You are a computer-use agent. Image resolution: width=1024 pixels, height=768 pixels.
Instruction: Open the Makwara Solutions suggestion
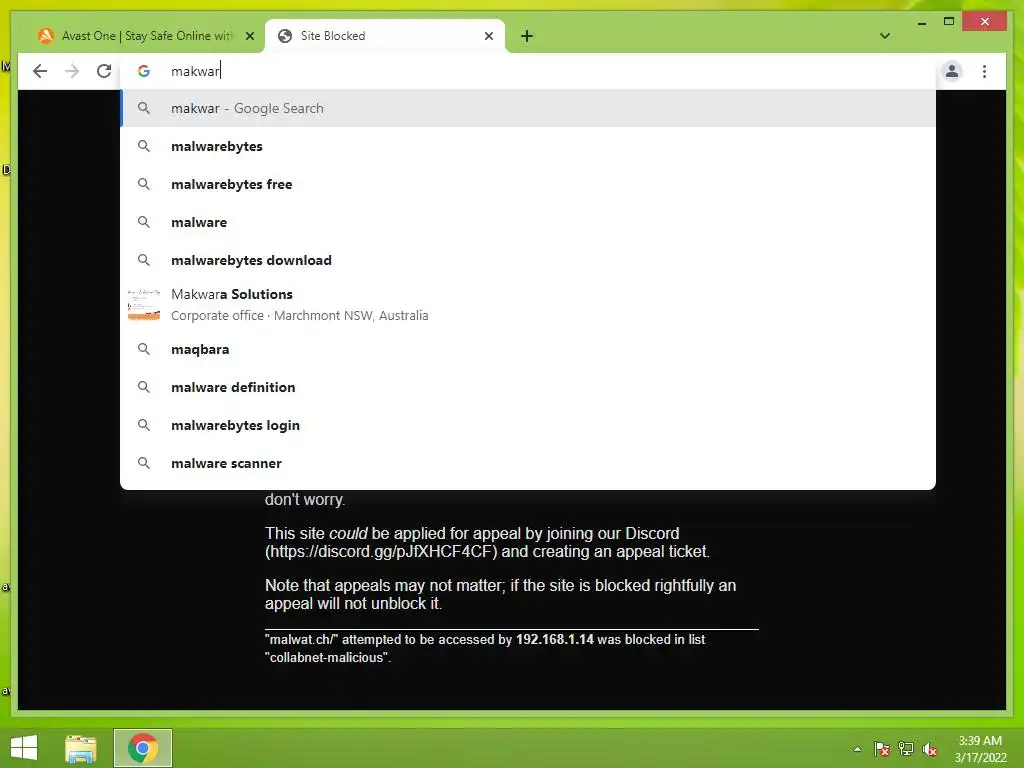[x=528, y=304]
